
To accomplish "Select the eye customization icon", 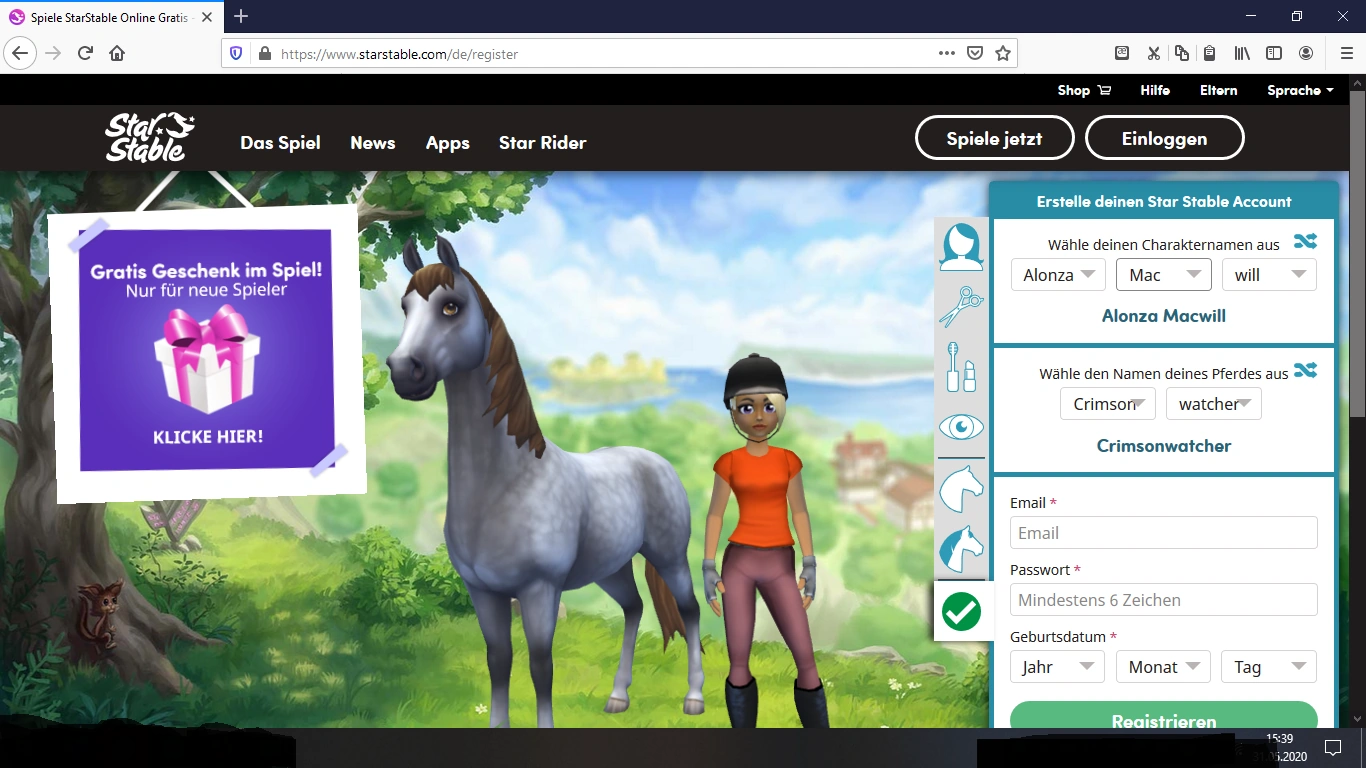I will pos(961,428).
